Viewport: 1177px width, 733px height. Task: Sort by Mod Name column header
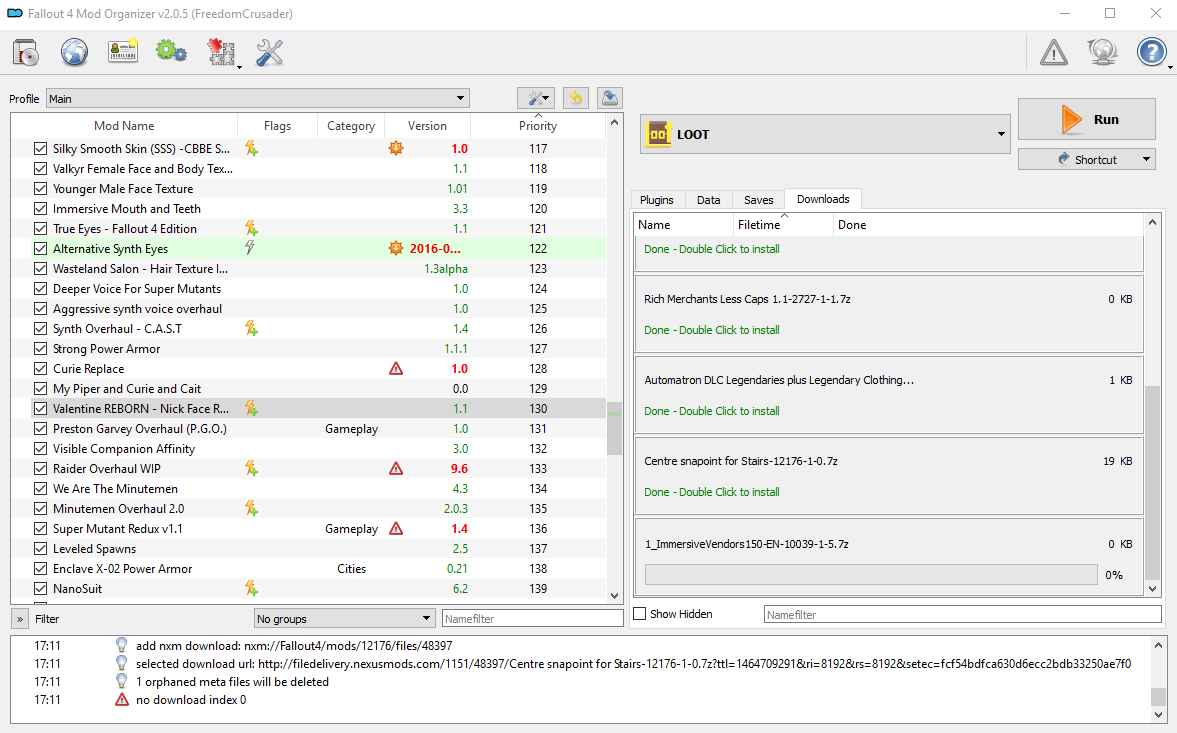pos(124,126)
